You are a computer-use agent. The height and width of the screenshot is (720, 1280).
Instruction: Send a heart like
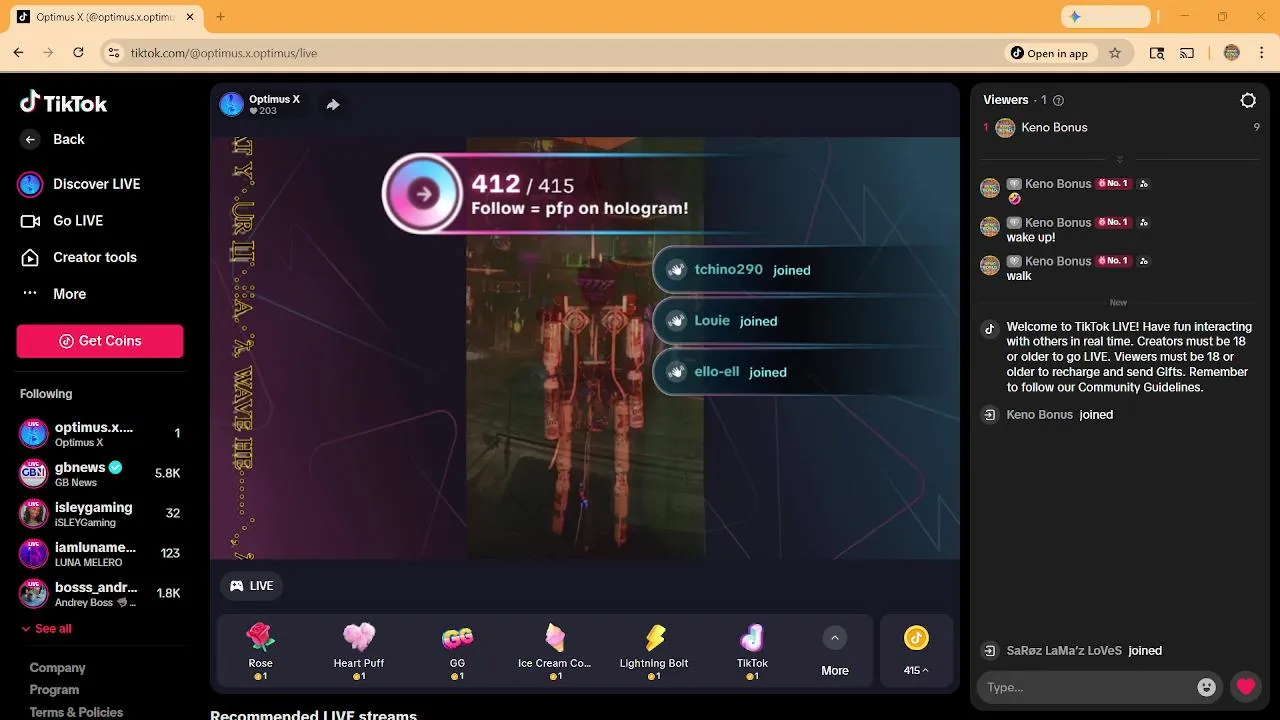(x=1245, y=687)
